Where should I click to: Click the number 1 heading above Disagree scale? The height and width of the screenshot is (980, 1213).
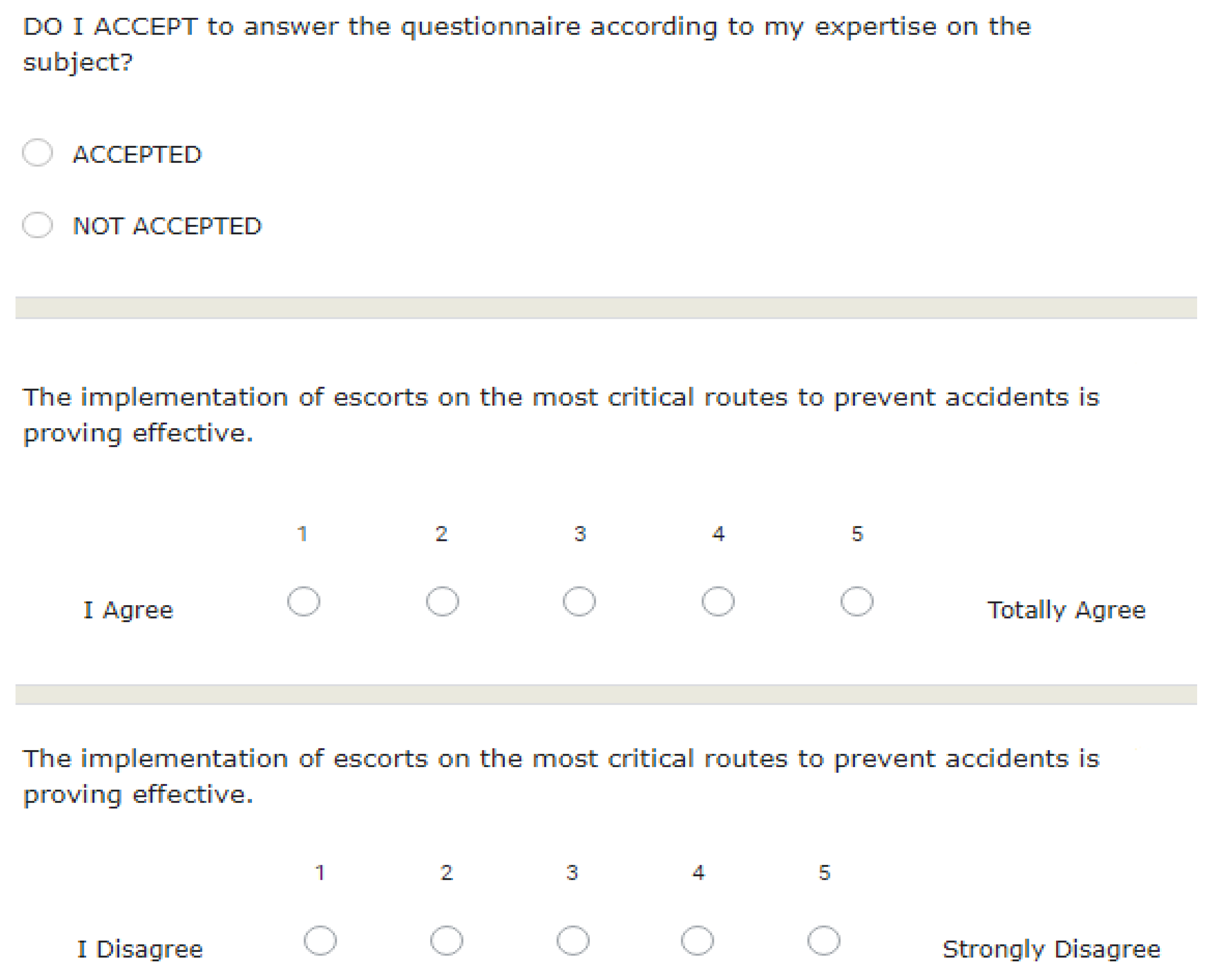(x=319, y=873)
